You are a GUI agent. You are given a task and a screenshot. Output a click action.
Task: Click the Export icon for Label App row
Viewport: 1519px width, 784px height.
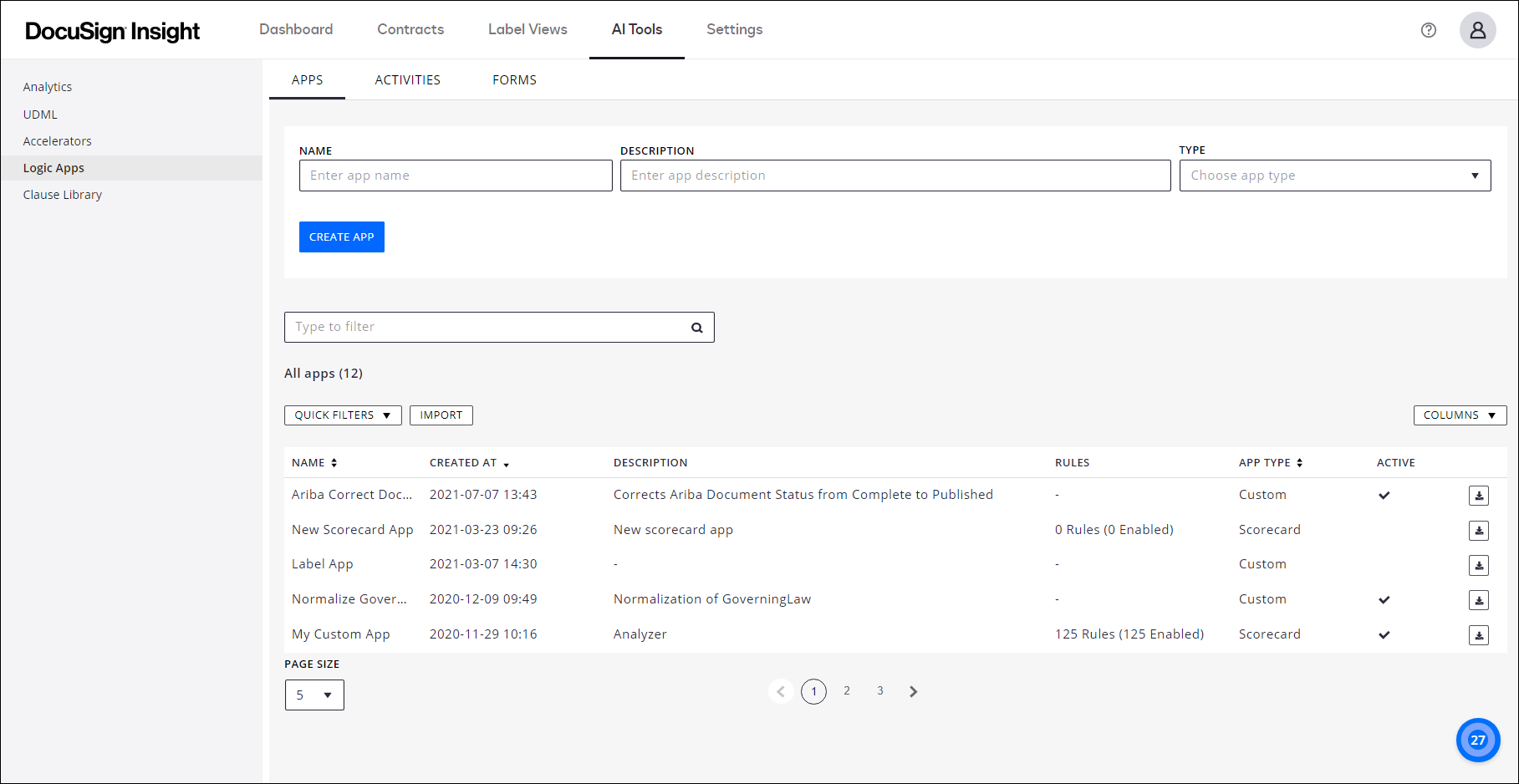[x=1479, y=565]
